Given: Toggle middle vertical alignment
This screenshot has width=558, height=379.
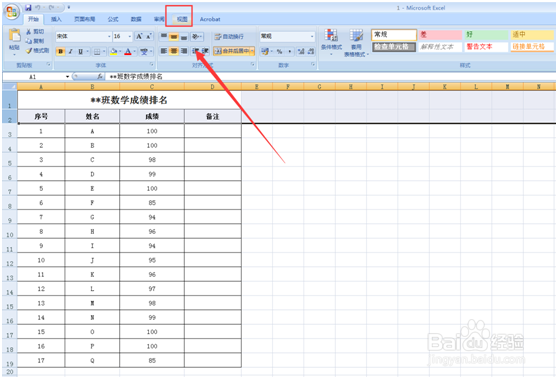Looking at the screenshot, I should click(x=174, y=36).
